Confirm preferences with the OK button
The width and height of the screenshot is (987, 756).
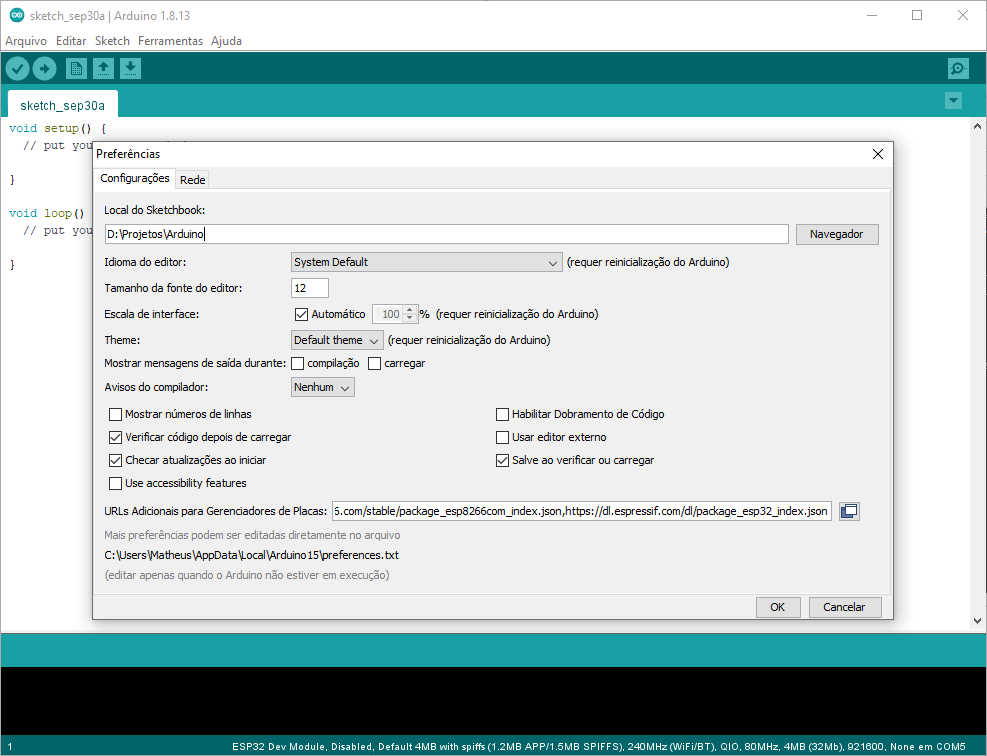pos(777,607)
